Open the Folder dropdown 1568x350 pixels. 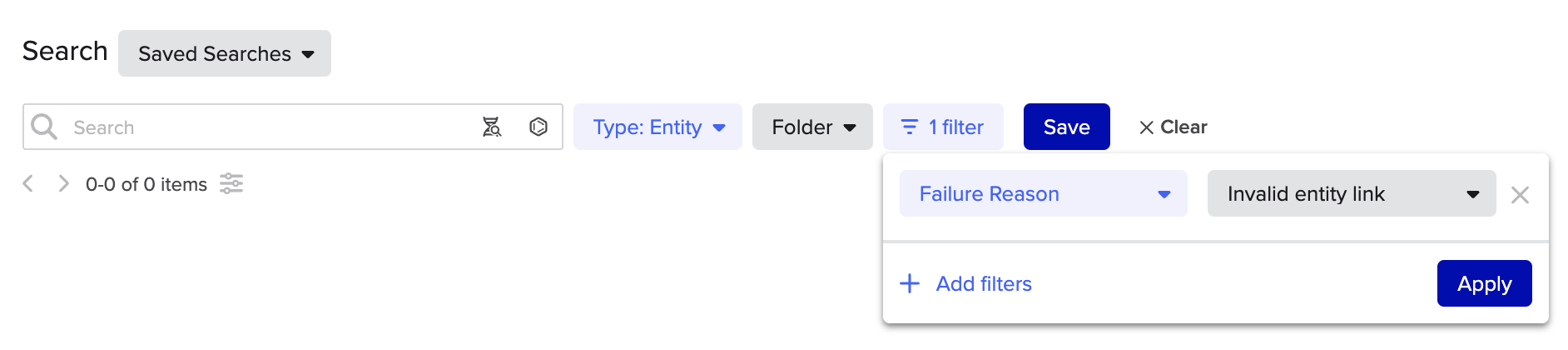(x=812, y=127)
